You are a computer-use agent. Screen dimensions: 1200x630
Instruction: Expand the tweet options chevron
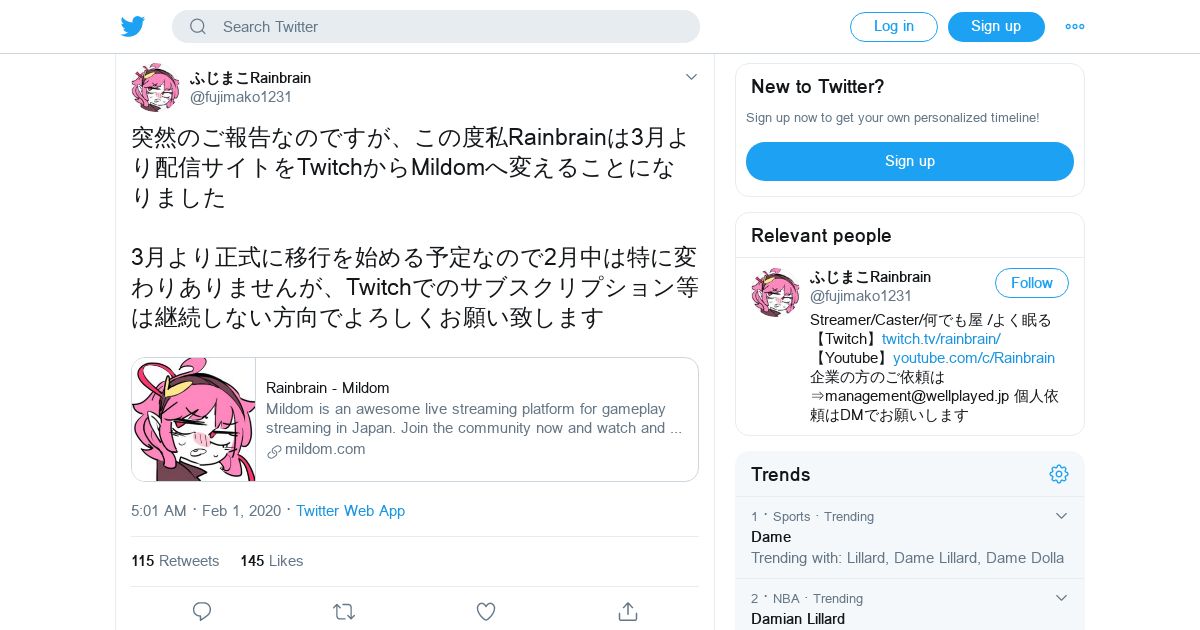pyautogui.click(x=691, y=77)
